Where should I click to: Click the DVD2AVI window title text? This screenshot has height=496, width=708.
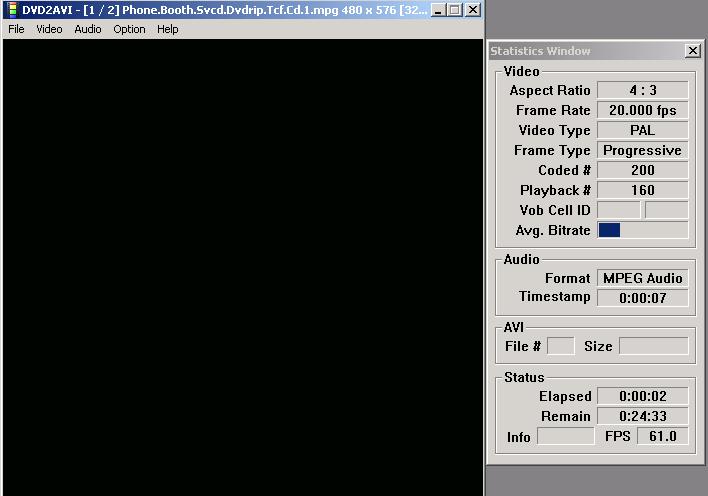[224, 10]
